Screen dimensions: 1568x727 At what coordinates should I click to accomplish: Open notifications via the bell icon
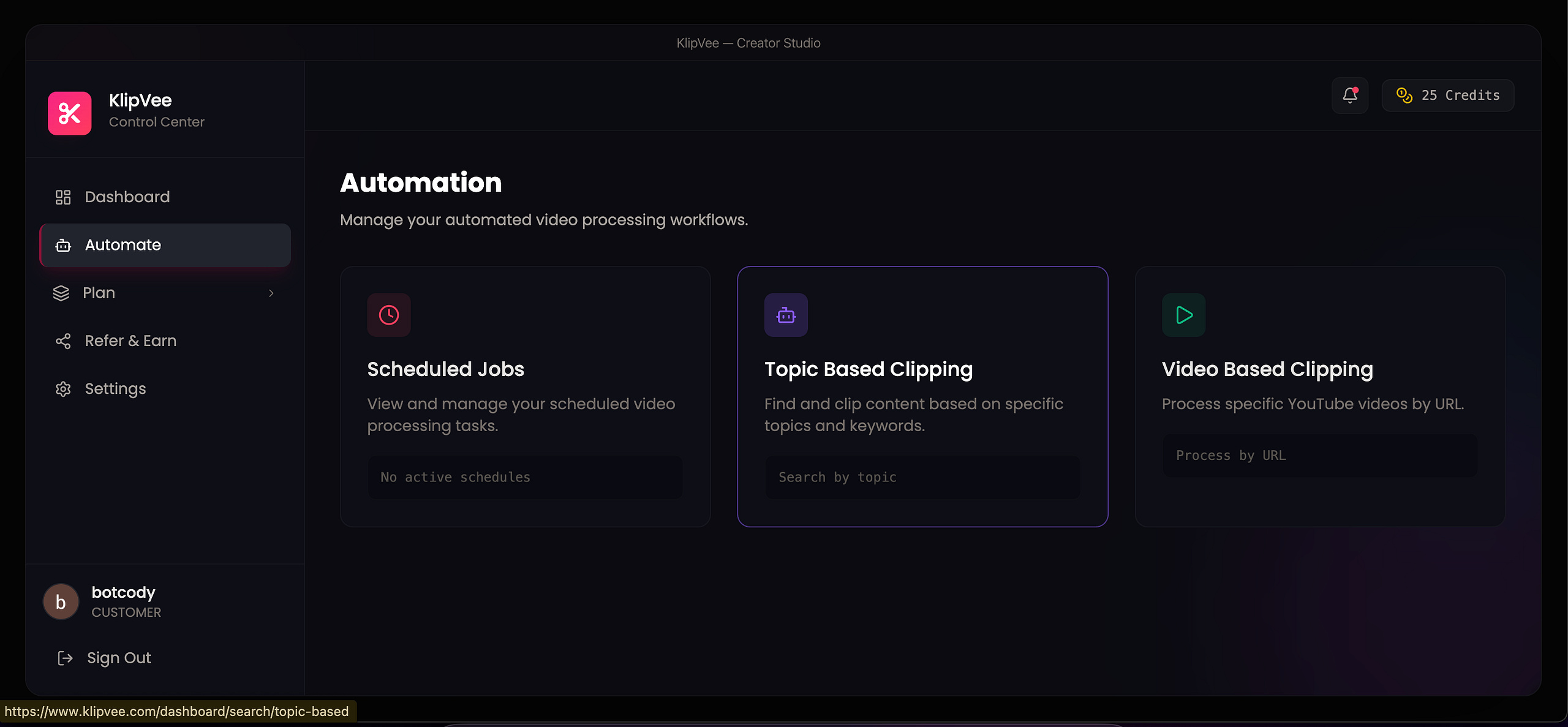[1350, 96]
